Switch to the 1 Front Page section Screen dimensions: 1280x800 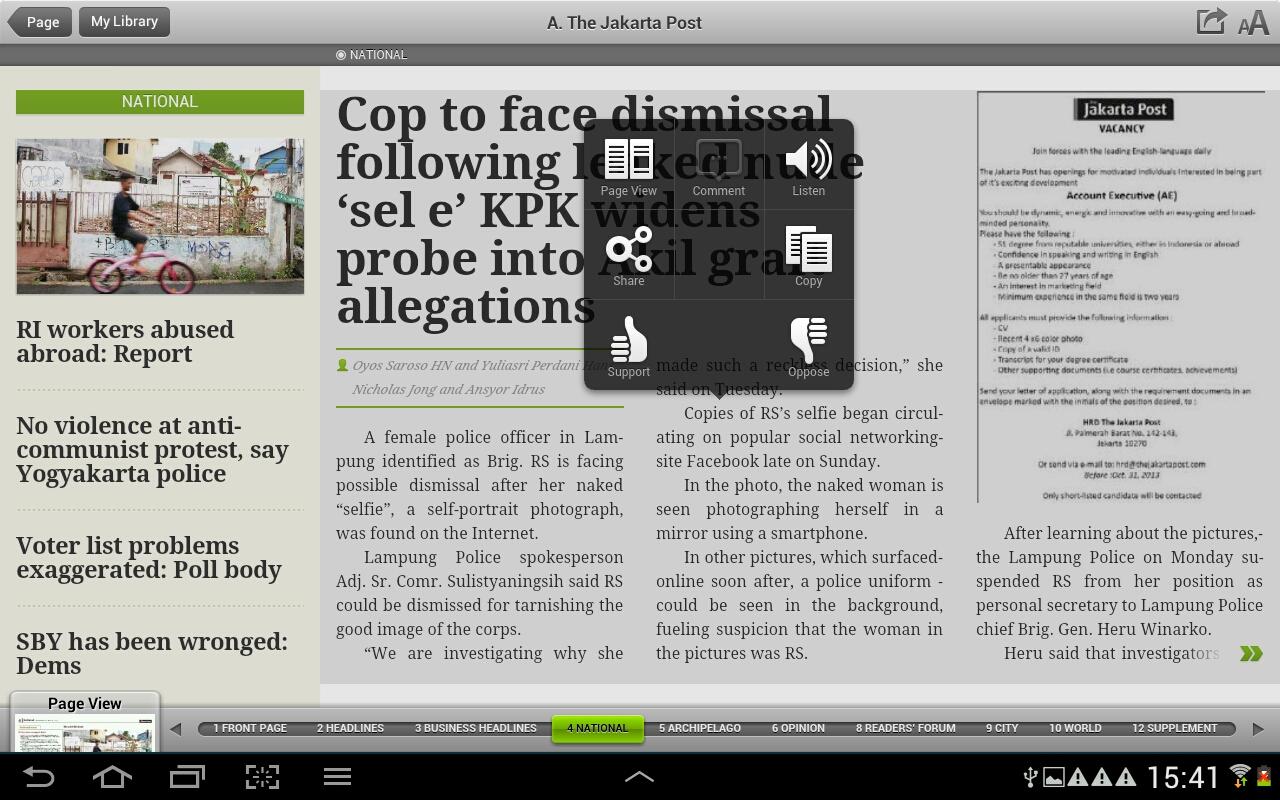click(x=250, y=728)
